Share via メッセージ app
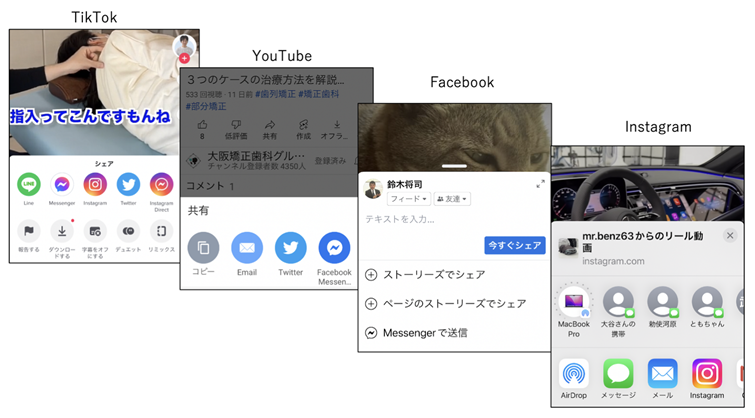The height and width of the screenshot is (418, 755). (x=618, y=374)
